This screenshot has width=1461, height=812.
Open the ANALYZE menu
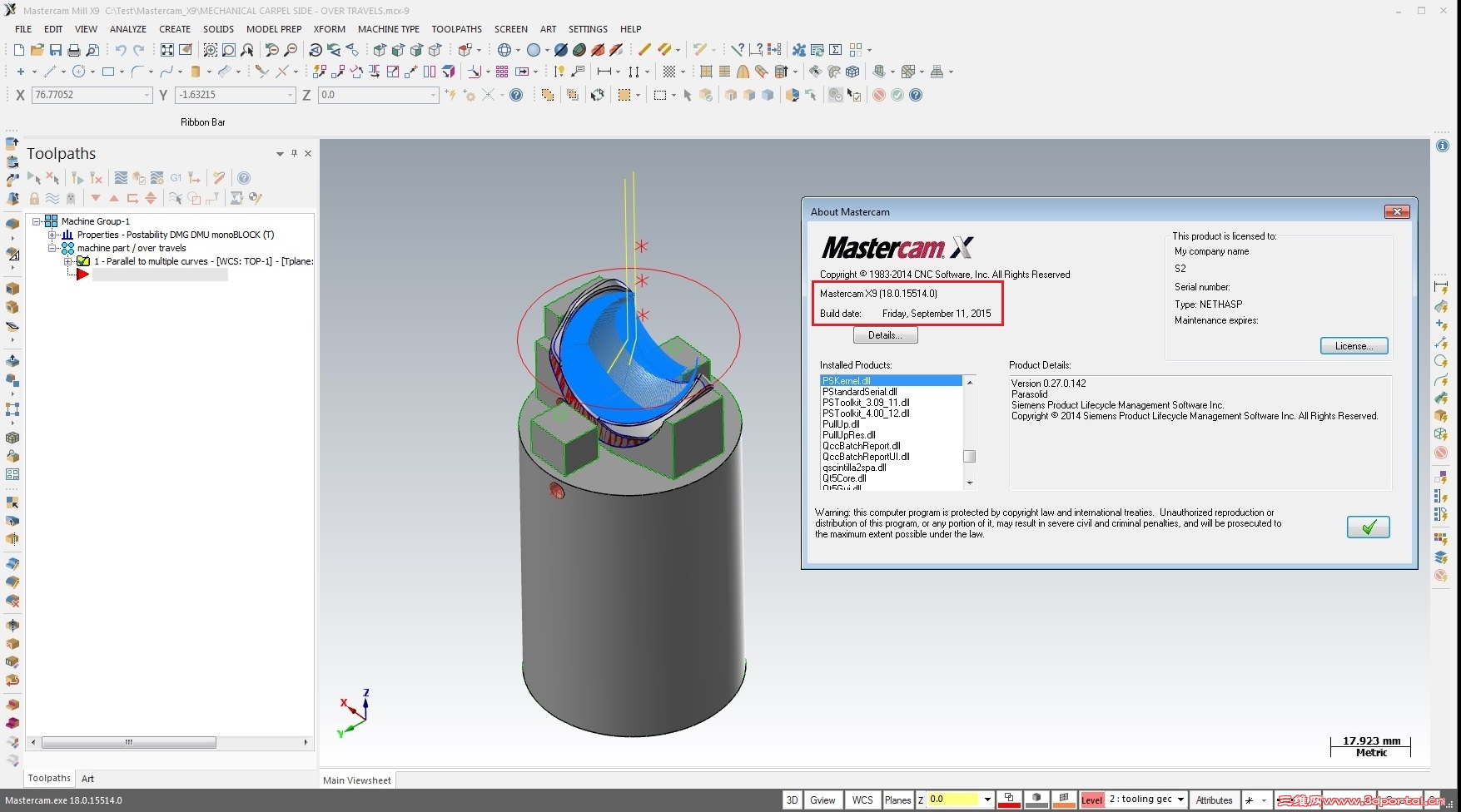[x=128, y=29]
